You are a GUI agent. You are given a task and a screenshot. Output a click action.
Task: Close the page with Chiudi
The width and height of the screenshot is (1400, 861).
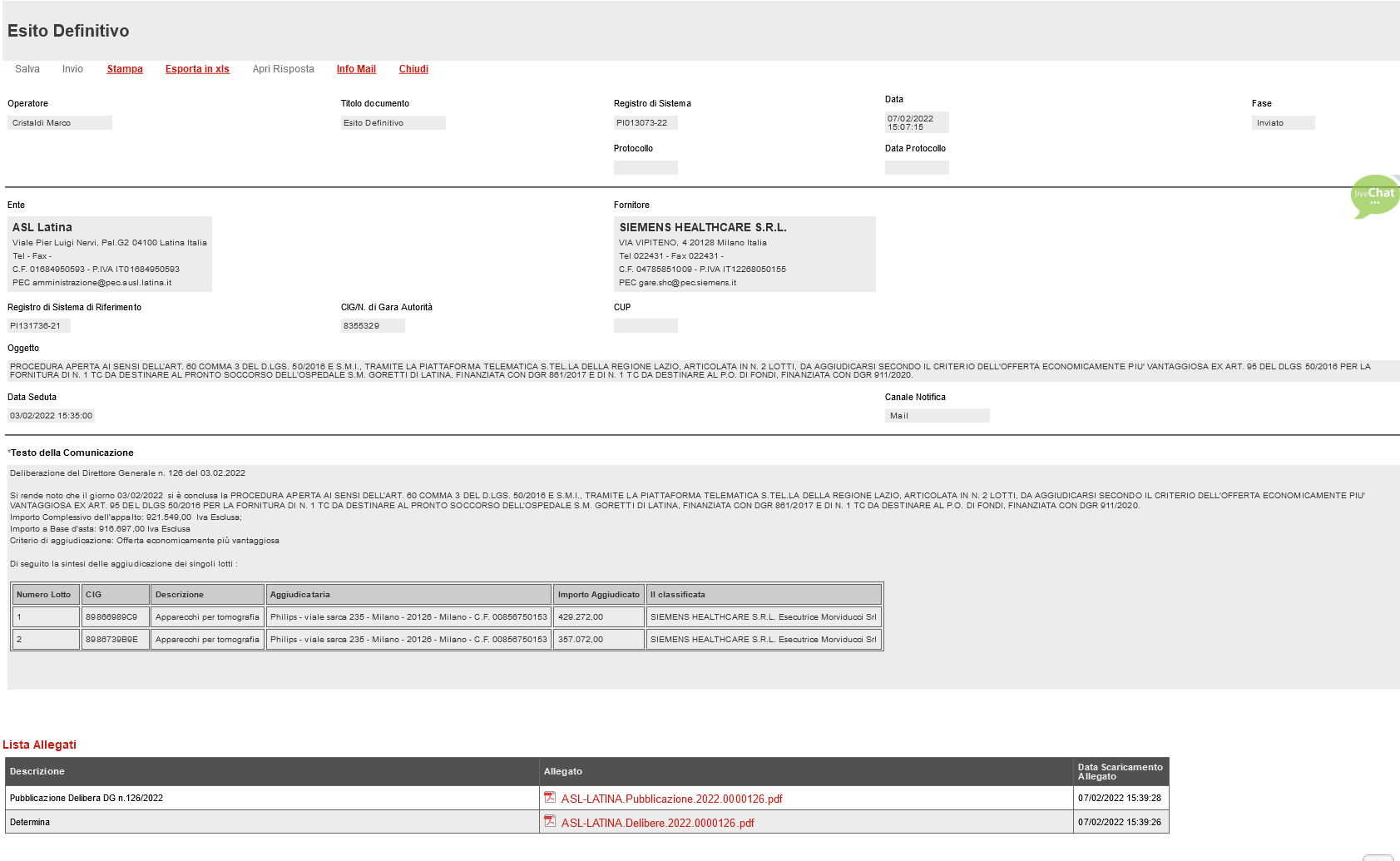(413, 69)
